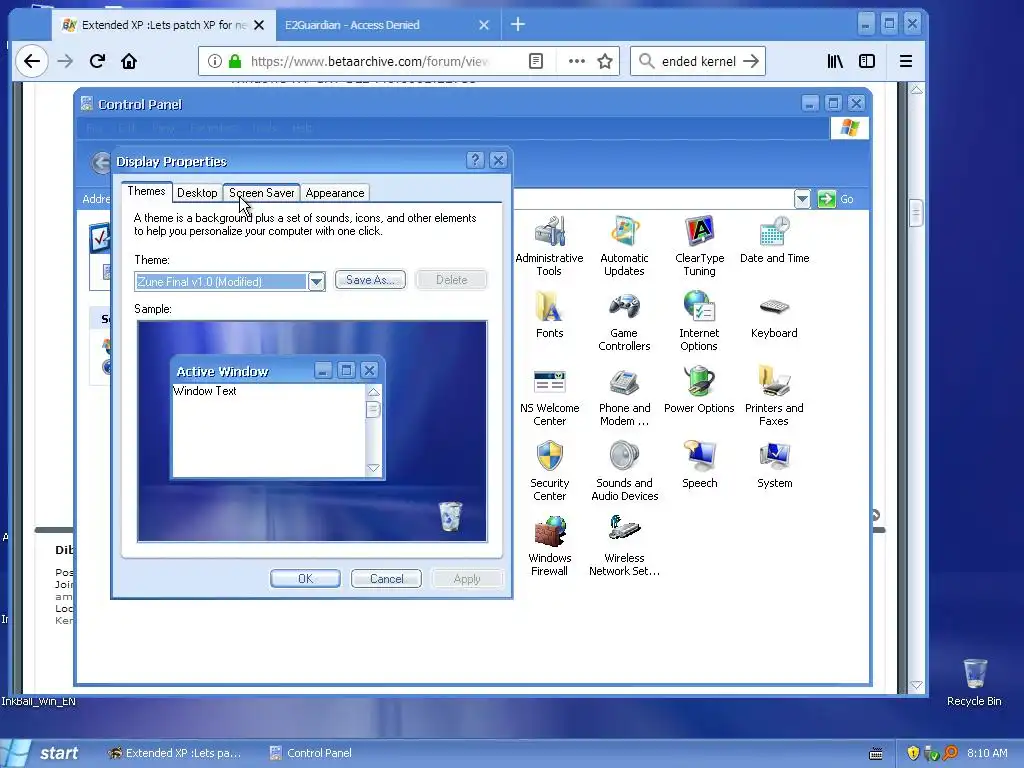The height and width of the screenshot is (768, 1024).
Task: Switch to the Themes tab
Action: coord(146,191)
